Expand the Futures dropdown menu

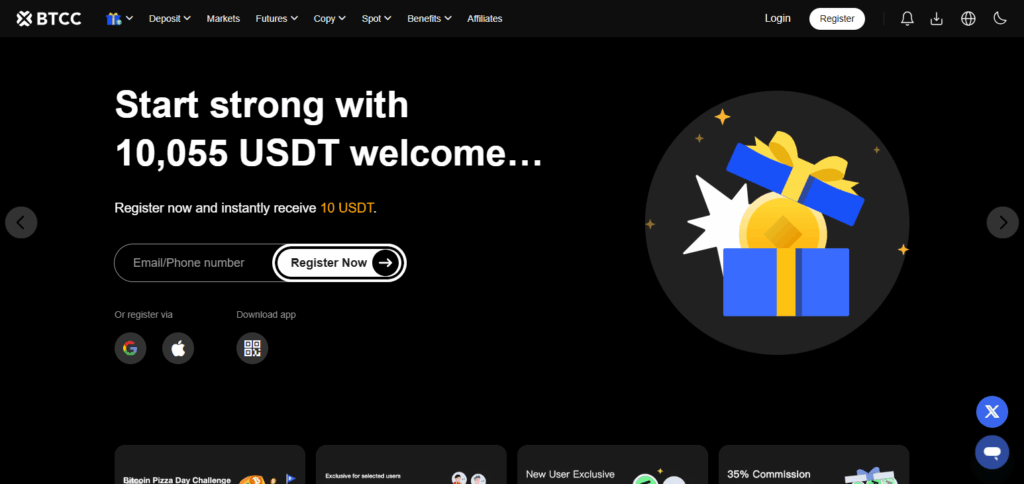(x=276, y=18)
